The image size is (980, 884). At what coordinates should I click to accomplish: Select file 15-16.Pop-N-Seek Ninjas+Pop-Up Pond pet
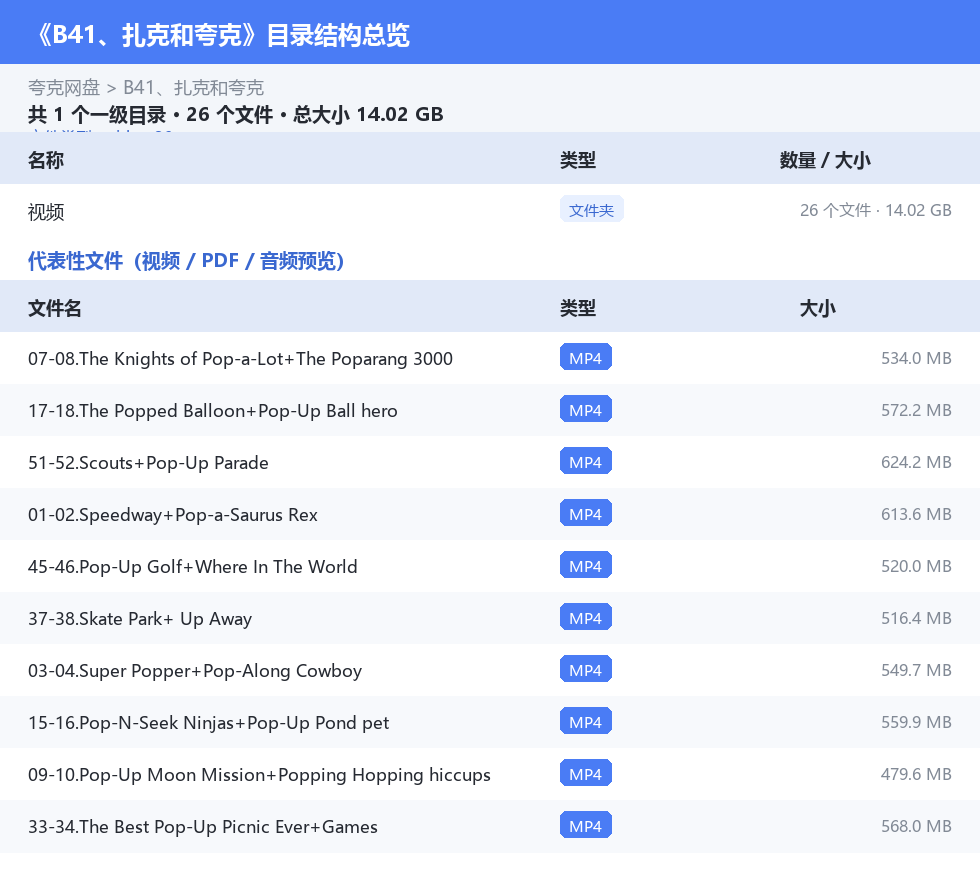point(209,722)
